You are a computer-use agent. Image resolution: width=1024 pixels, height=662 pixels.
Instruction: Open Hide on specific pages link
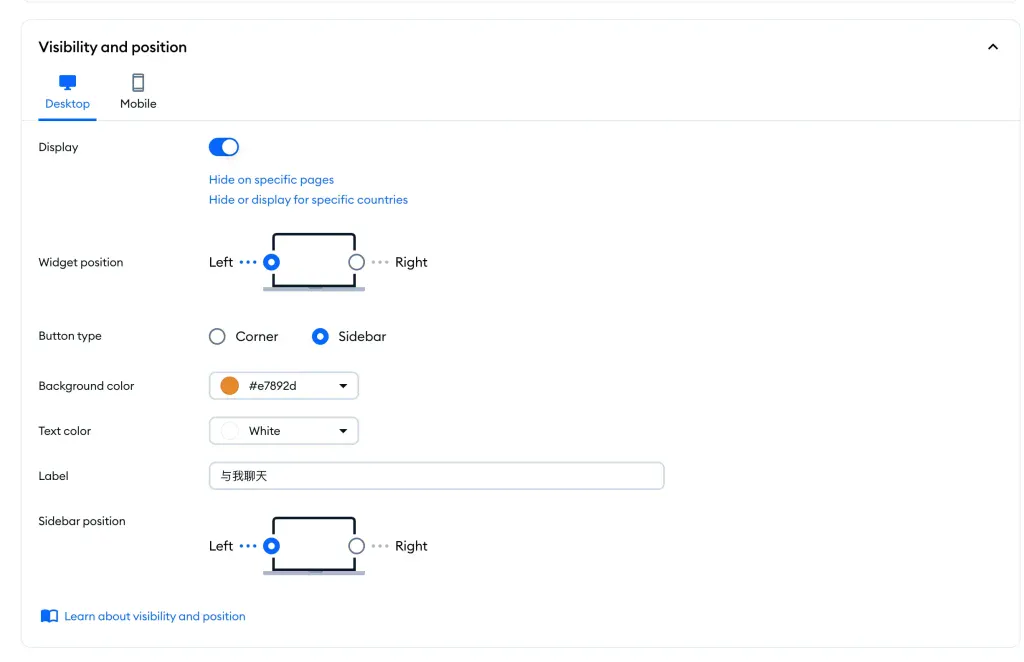point(271,180)
